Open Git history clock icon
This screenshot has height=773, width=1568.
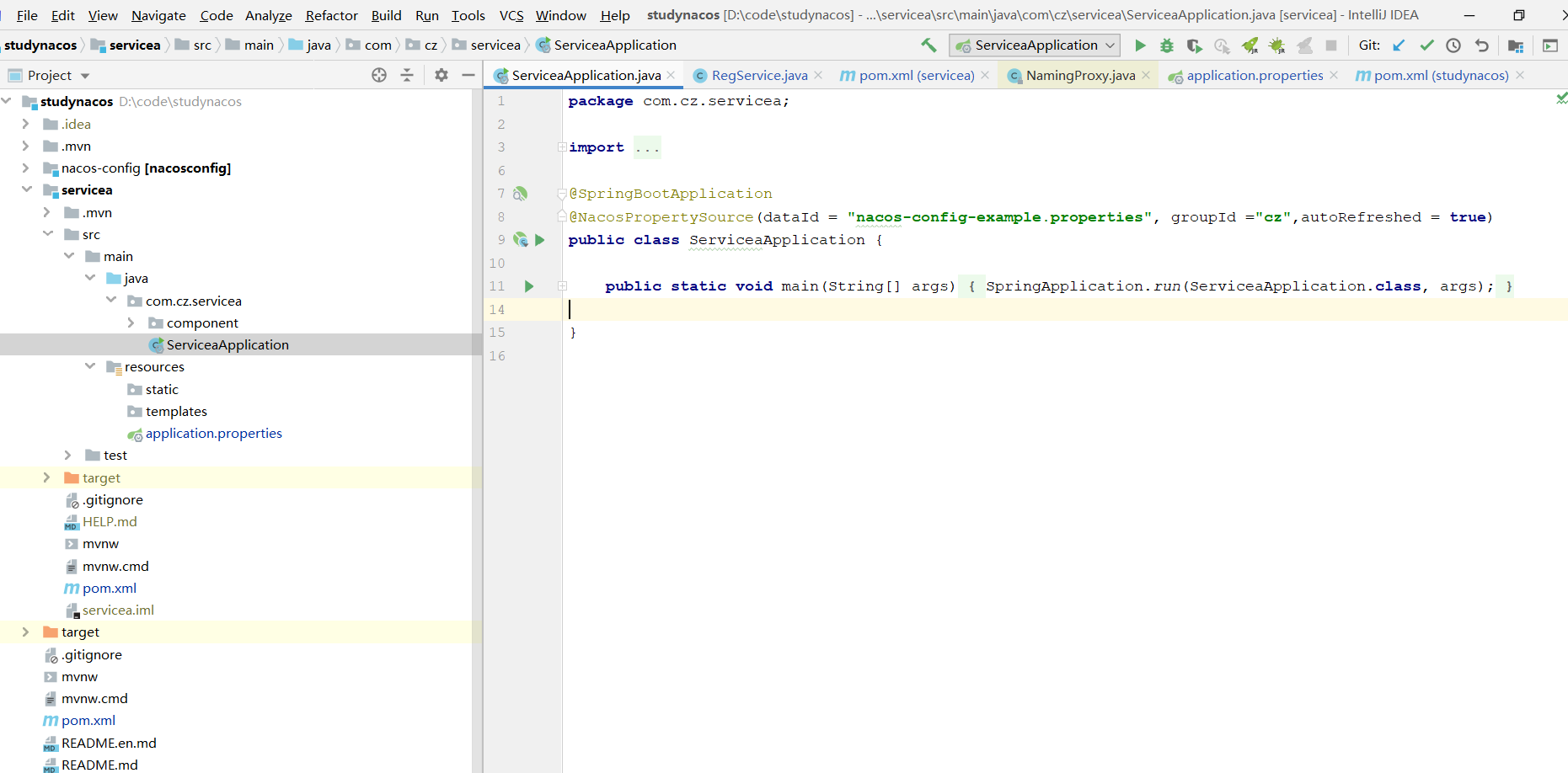coord(1453,45)
